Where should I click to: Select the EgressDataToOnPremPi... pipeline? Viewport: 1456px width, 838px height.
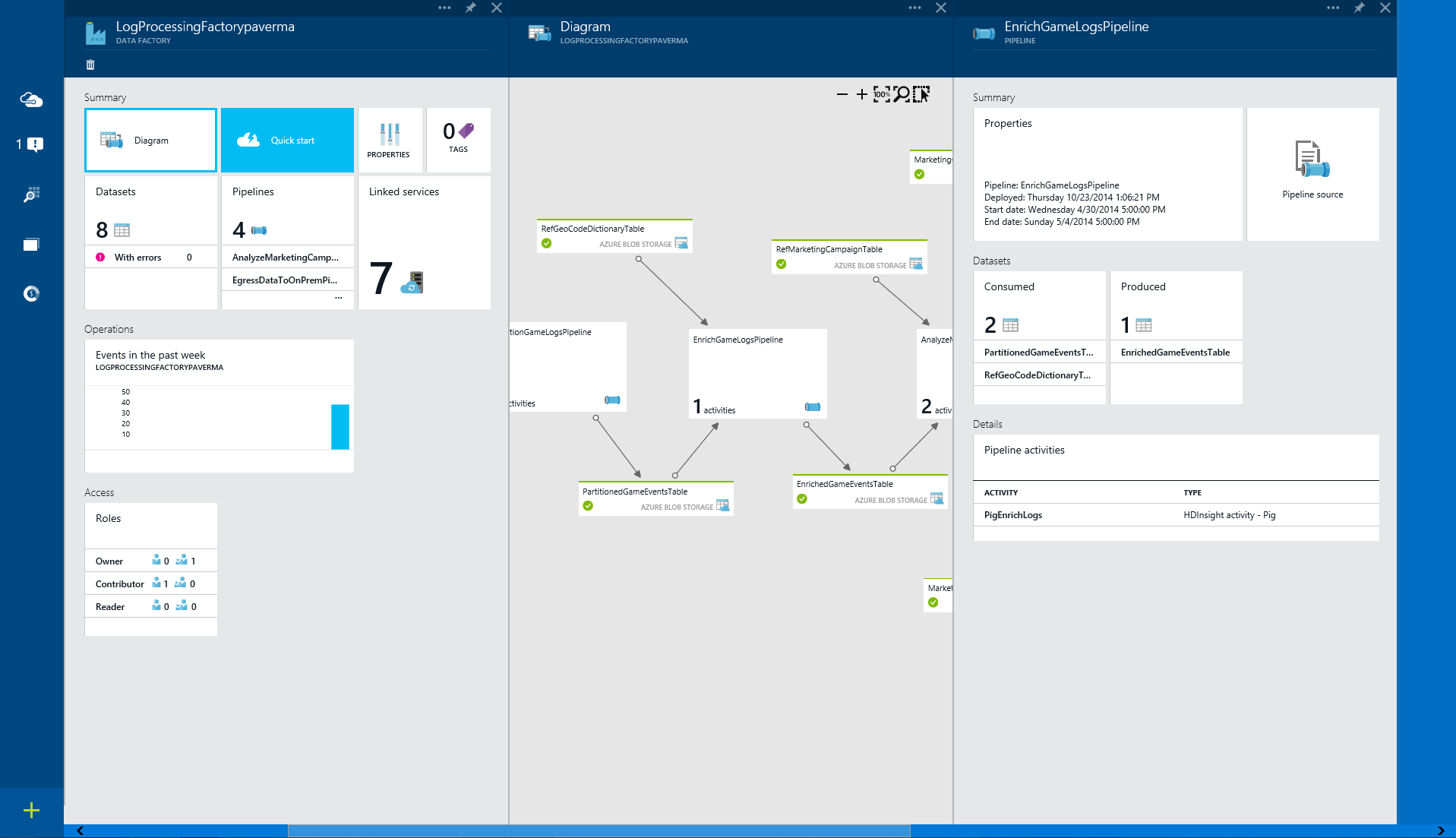pyautogui.click(x=287, y=280)
